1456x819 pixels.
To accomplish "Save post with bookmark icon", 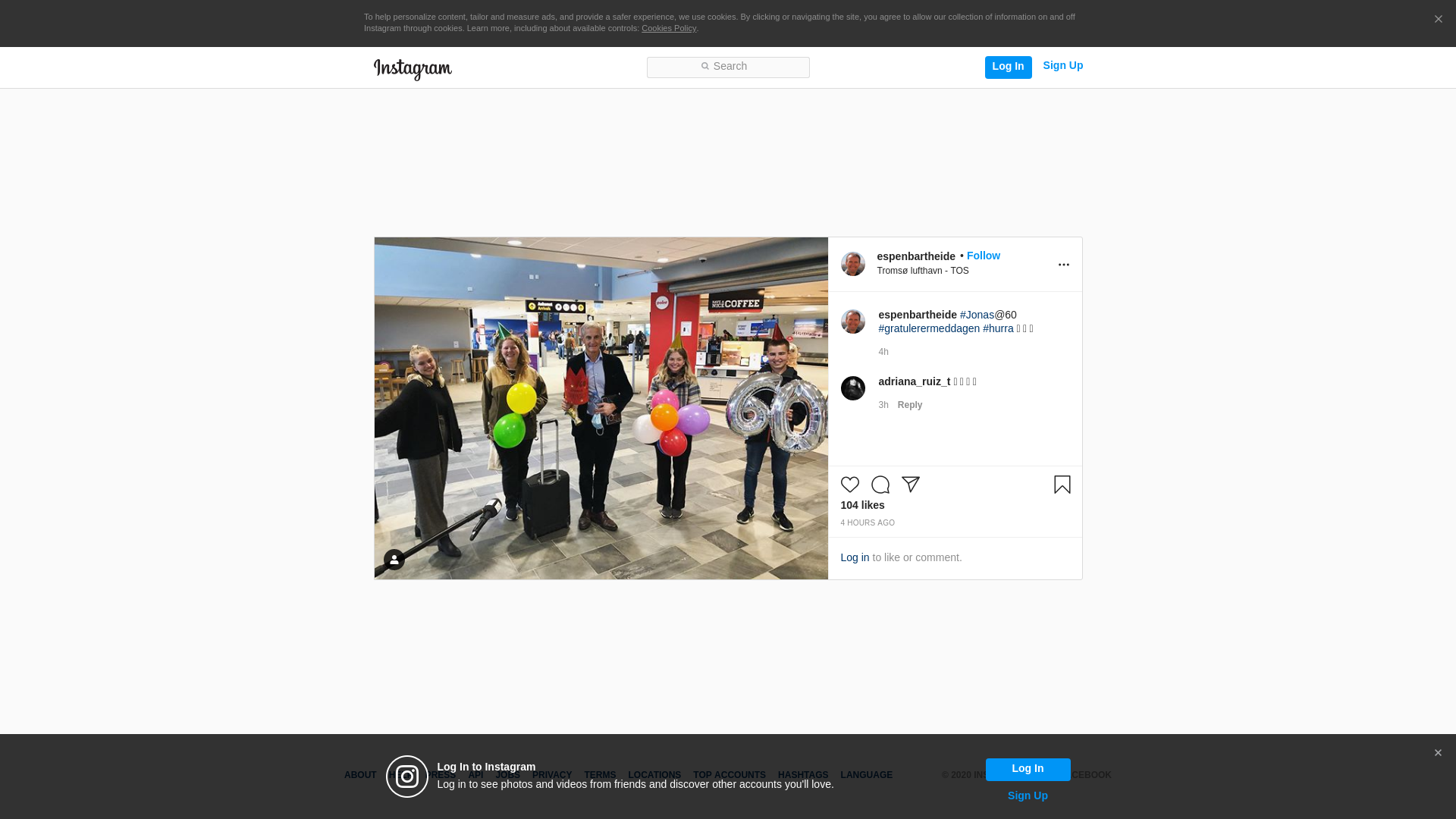I will (x=1062, y=485).
